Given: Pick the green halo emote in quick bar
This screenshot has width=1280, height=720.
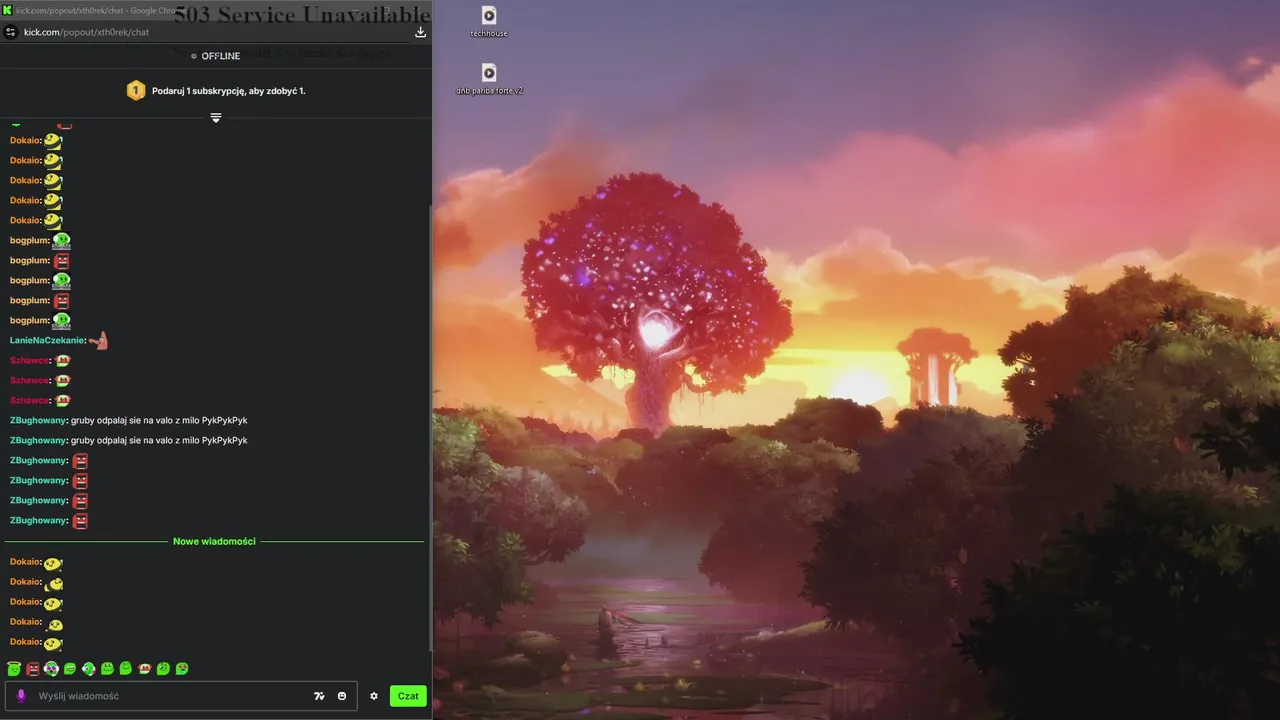Looking at the screenshot, I should point(14,668).
